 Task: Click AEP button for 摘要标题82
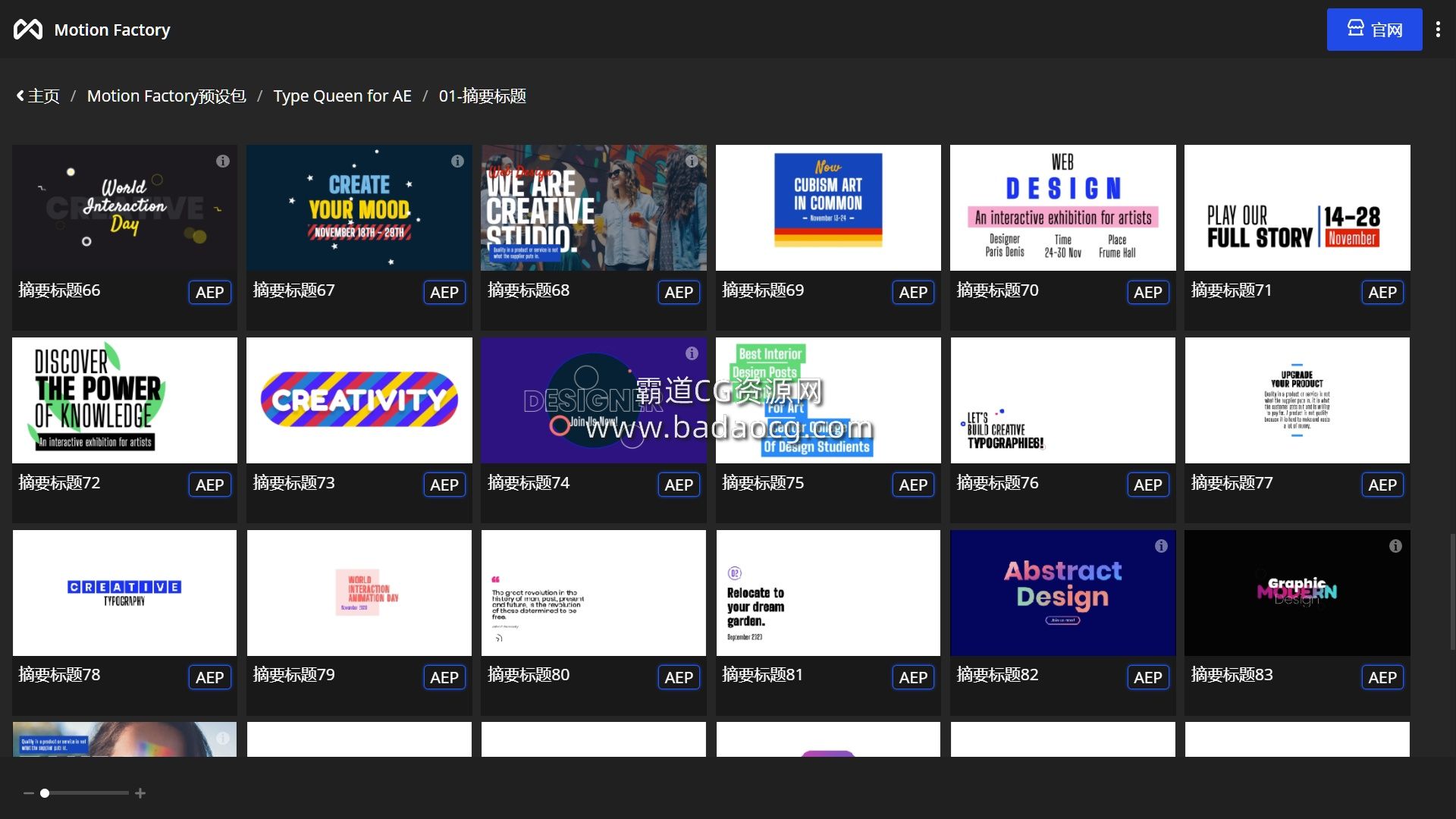[1147, 677]
